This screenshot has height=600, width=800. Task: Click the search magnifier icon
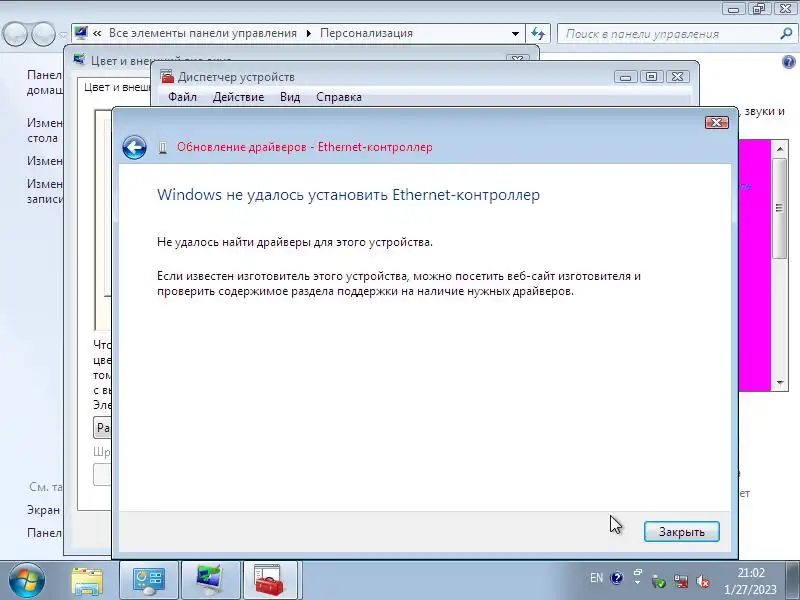[786, 34]
